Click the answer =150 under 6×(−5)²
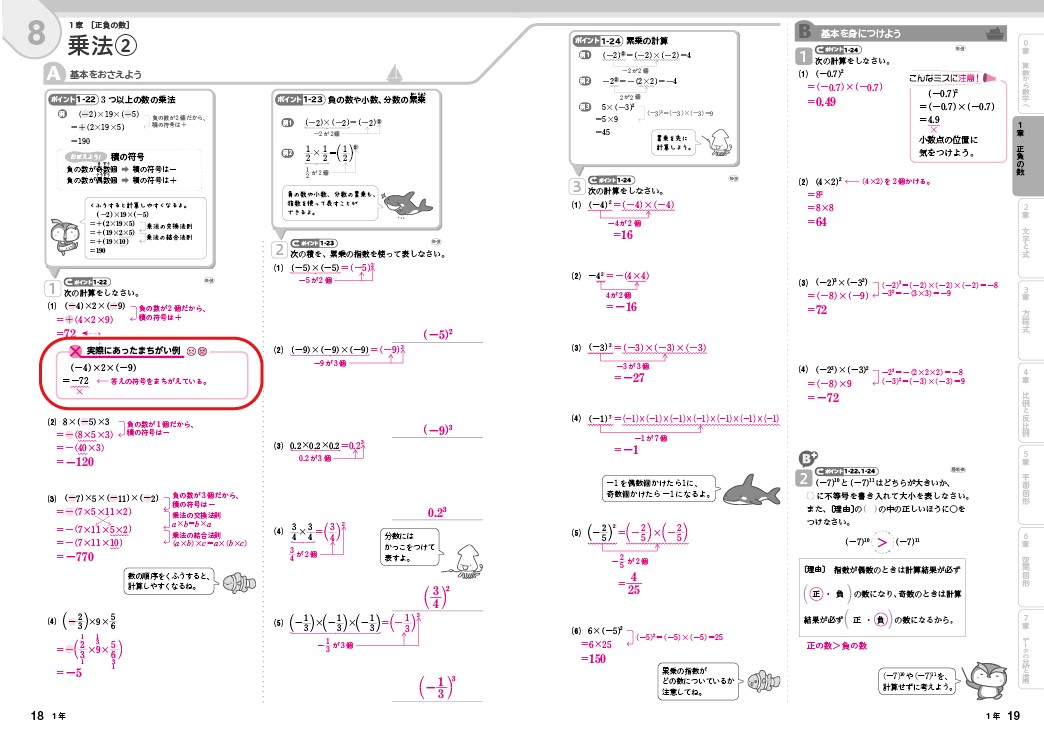1044x746 pixels. (x=593, y=659)
